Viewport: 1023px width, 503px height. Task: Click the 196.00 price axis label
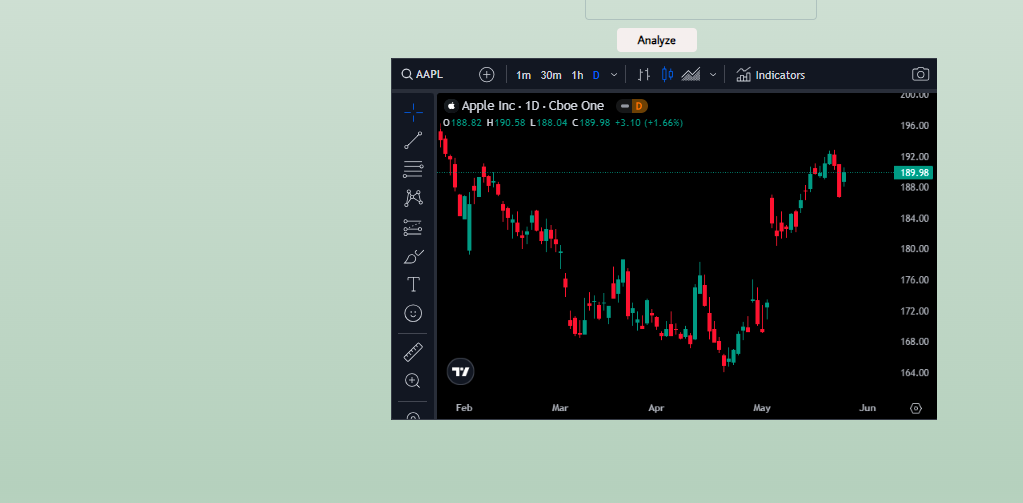pos(915,125)
